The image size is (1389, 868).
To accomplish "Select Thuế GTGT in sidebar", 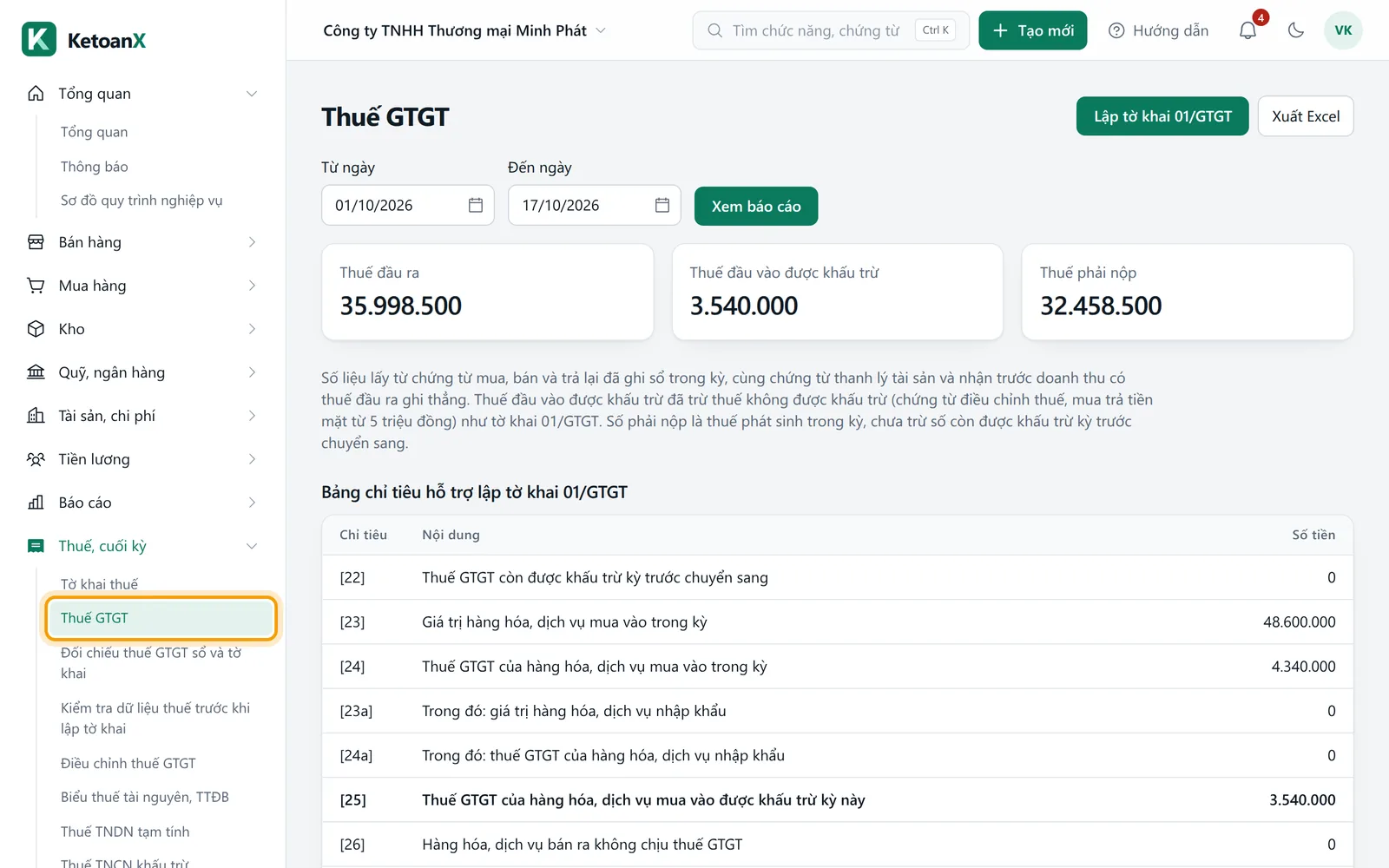I will click(x=161, y=618).
